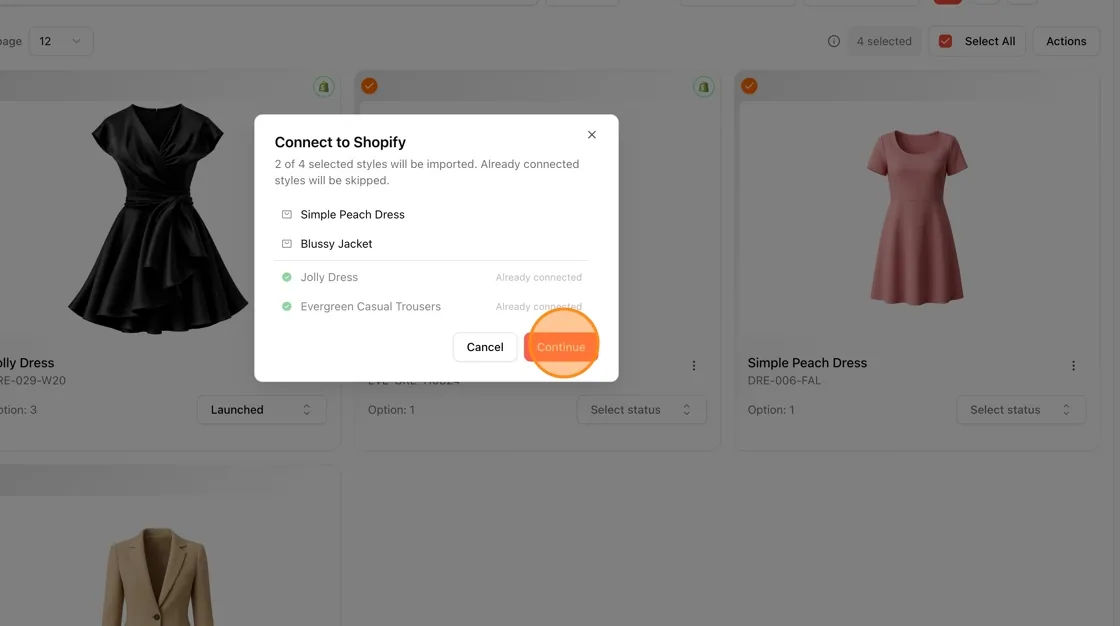Deselect orange checkbox on card behind dialog

coord(369,86)
